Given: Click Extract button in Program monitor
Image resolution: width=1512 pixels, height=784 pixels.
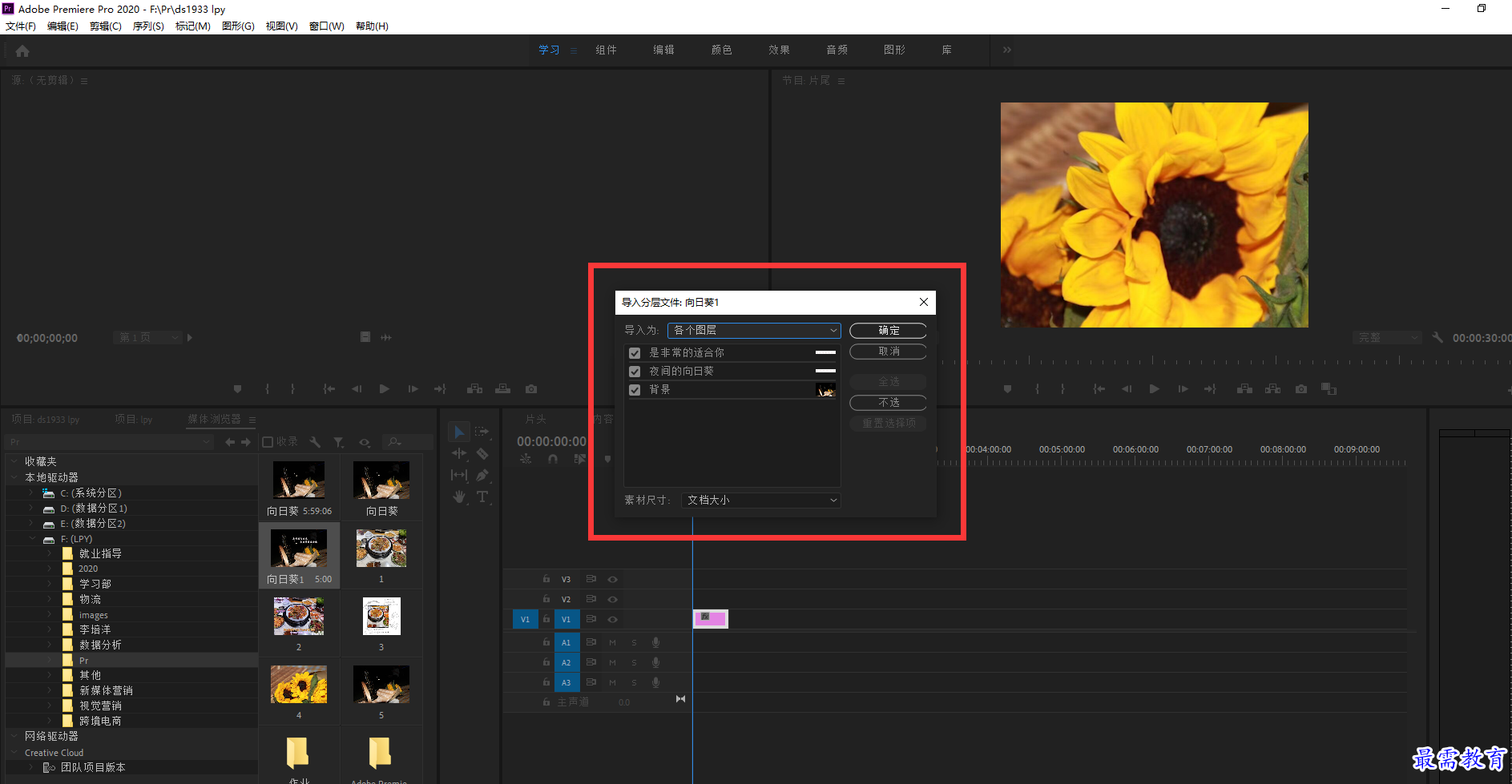Looking at the screenshot, I should (1272, 389).
